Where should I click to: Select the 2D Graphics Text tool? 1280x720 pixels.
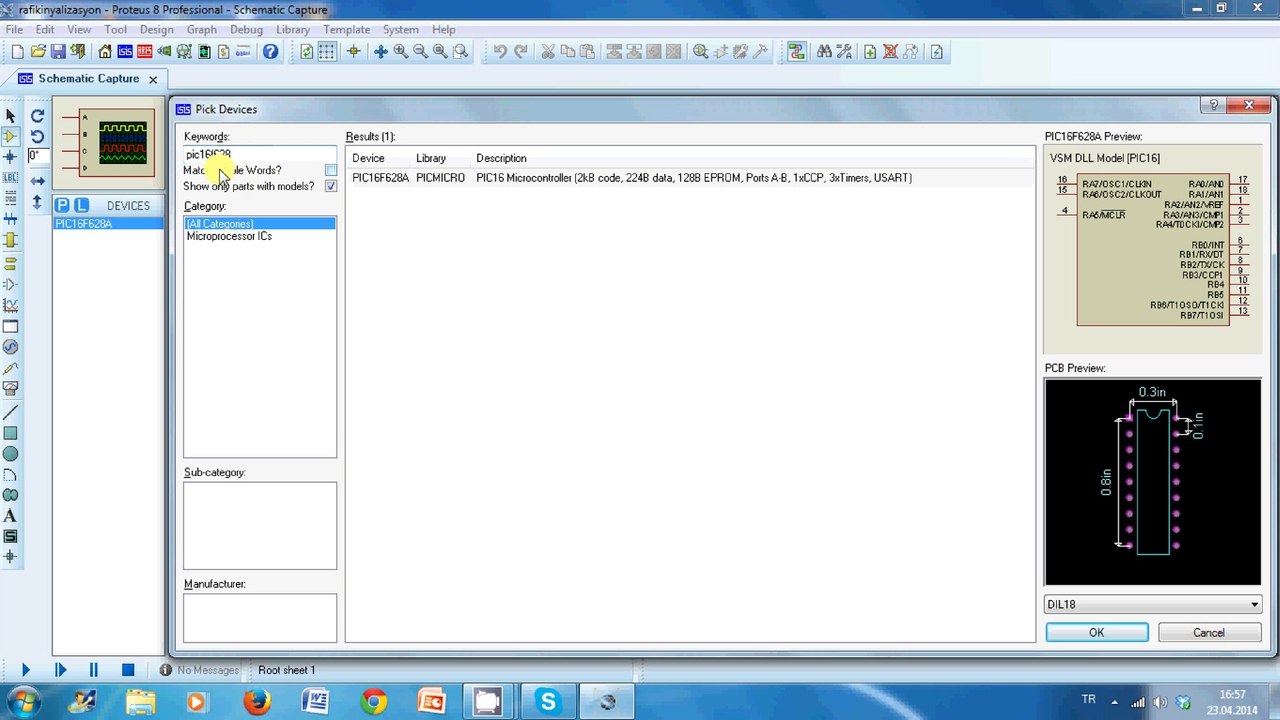coord(11,516)
